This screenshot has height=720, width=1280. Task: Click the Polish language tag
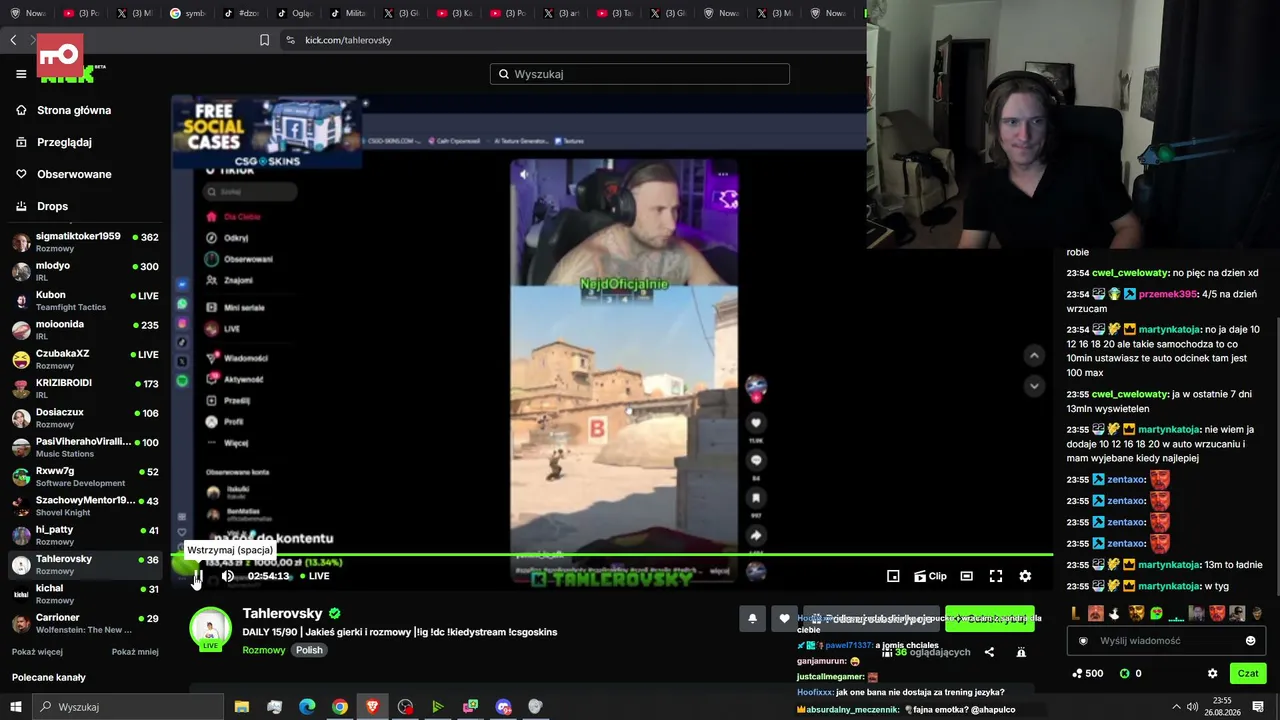309,650
